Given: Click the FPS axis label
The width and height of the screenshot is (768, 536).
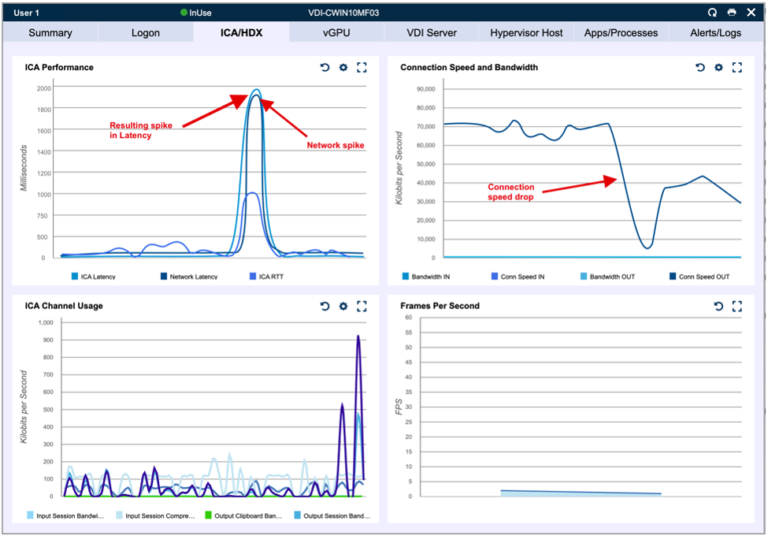Looking at the screenshot, I should click(x=399, y=407).
